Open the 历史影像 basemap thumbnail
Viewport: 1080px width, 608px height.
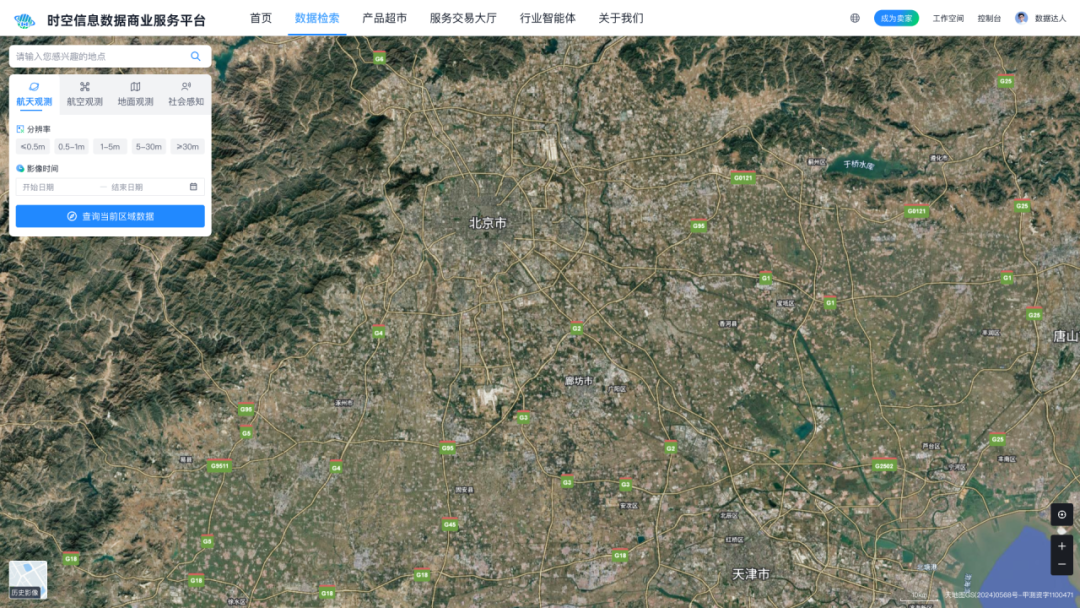tap(28, 579)
